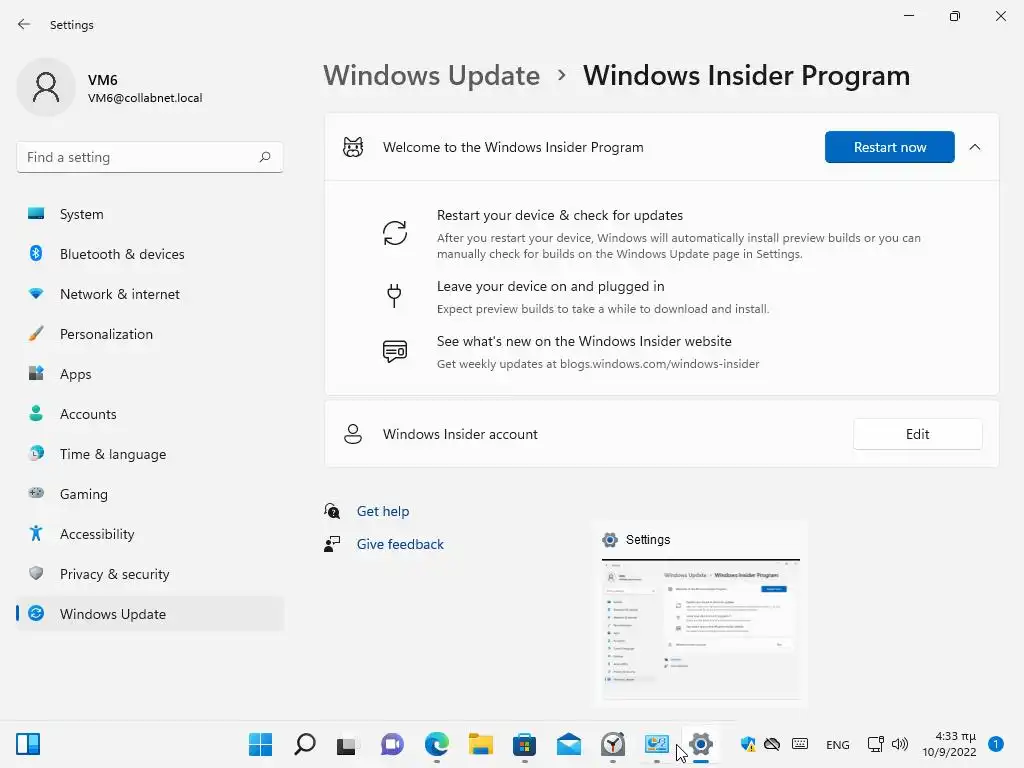This screenshot has width=1024, height=768.
Task: Click the Windows Update breadcrumb link
Action: tap(431, 75)
